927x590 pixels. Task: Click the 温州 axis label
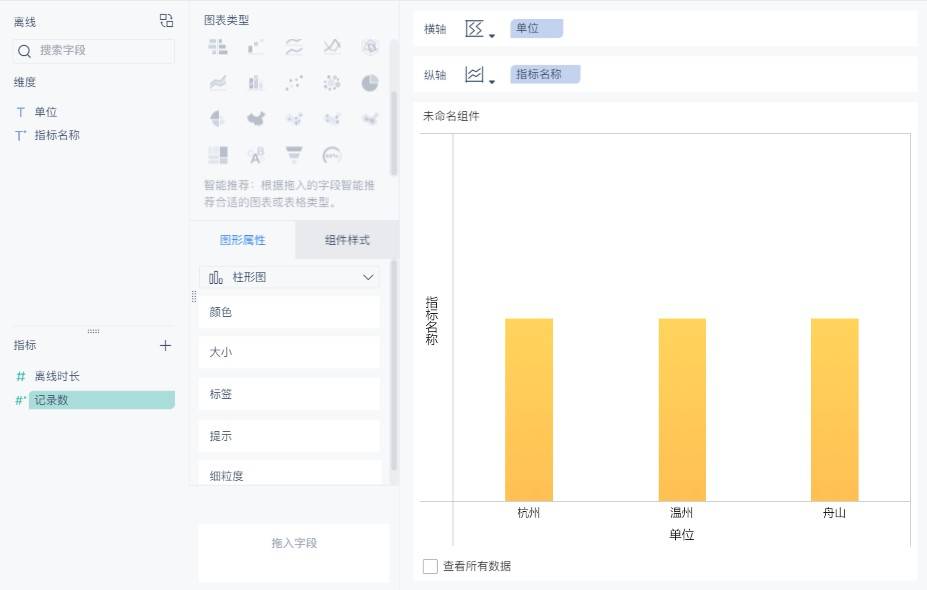(682, 513)
